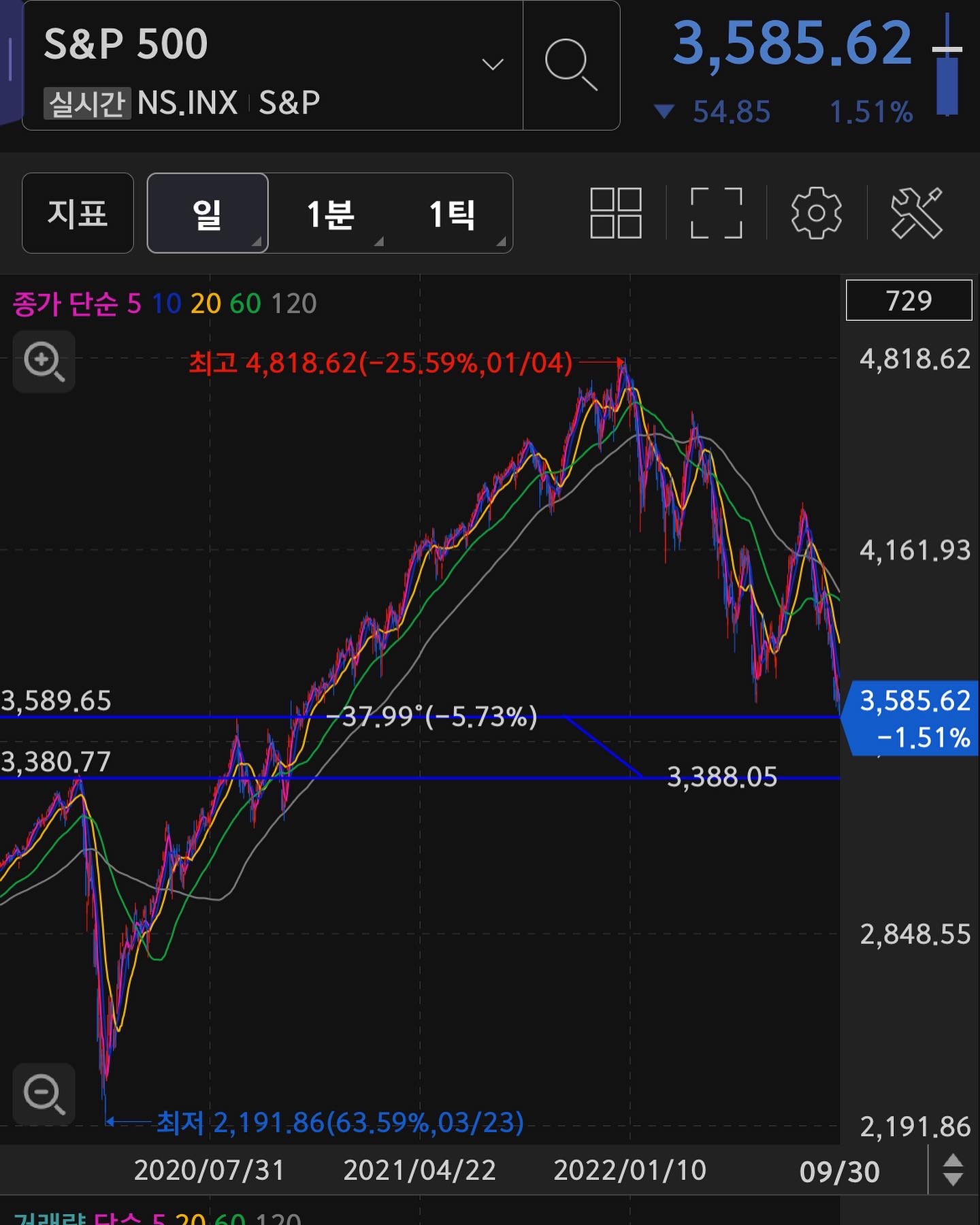Image resolution: width=980 pixels, height=1225 pixels.
Task: Click the 10-day moving average legend
Action: [x=167, y=304]
